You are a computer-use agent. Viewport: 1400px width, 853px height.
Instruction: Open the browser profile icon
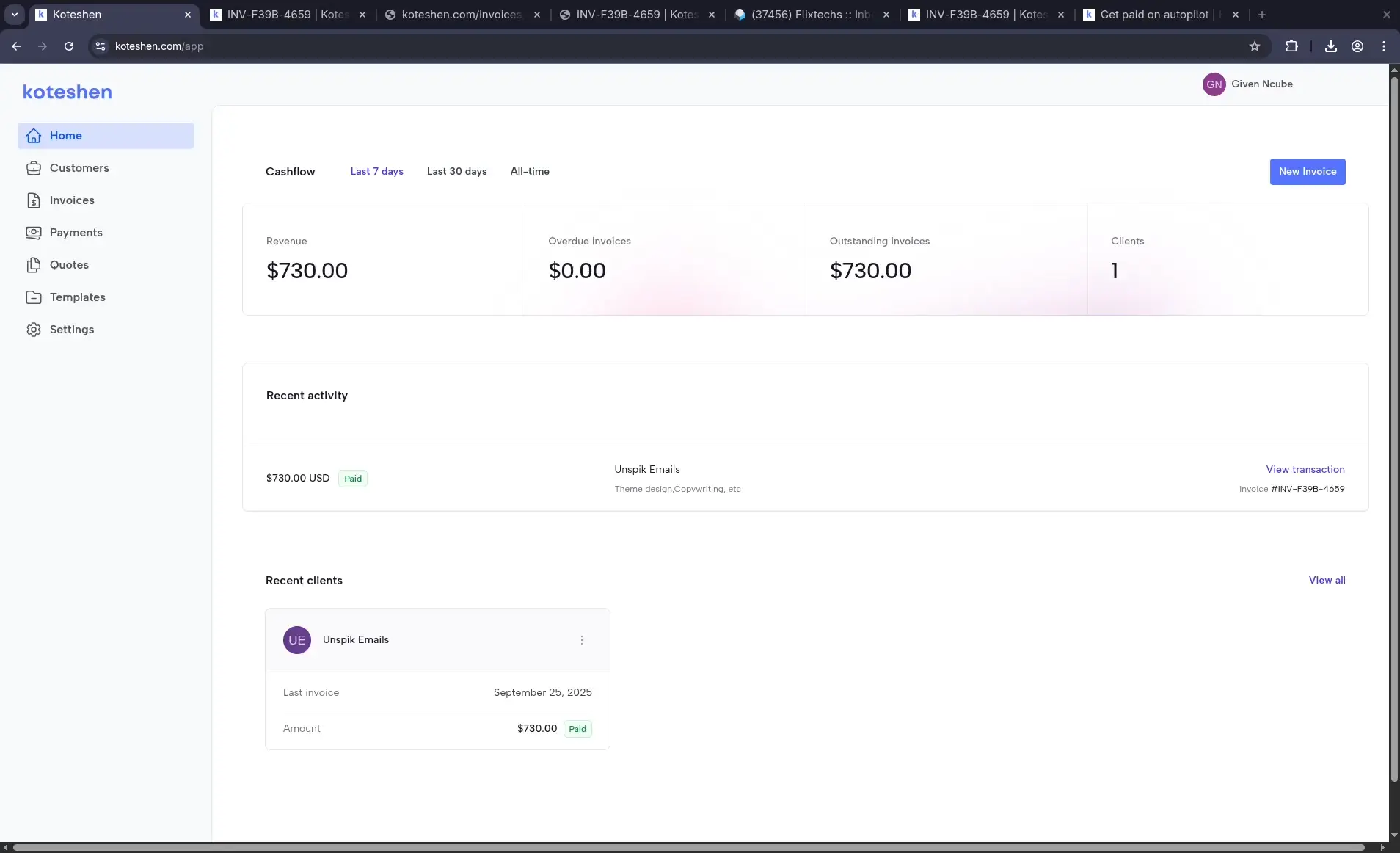pos(1357,46)
